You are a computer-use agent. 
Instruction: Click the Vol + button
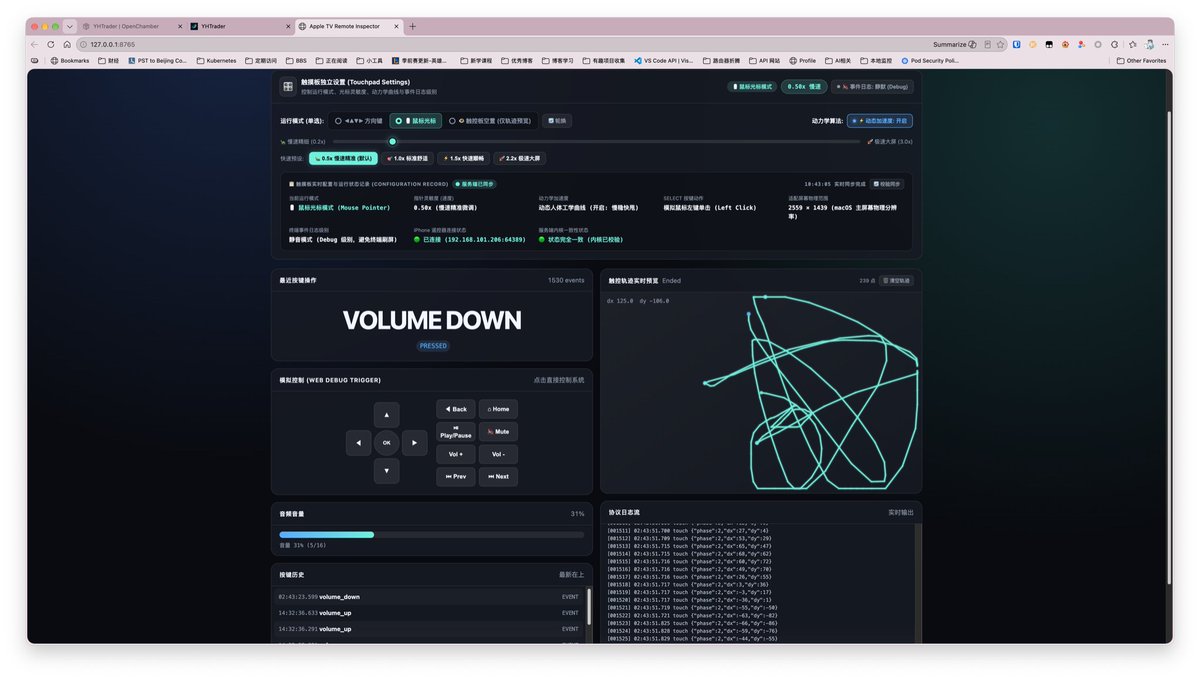[456, 454]
